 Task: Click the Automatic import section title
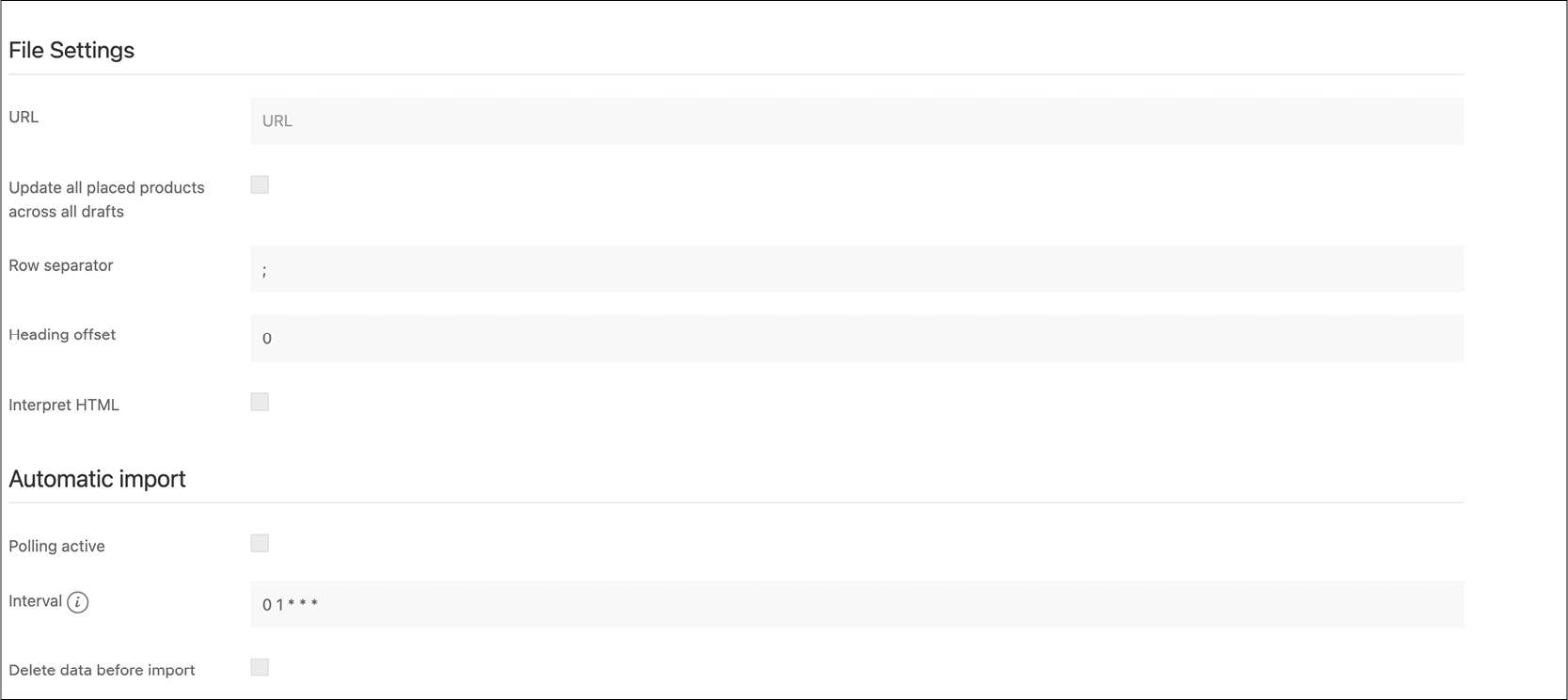pos(97,478)
